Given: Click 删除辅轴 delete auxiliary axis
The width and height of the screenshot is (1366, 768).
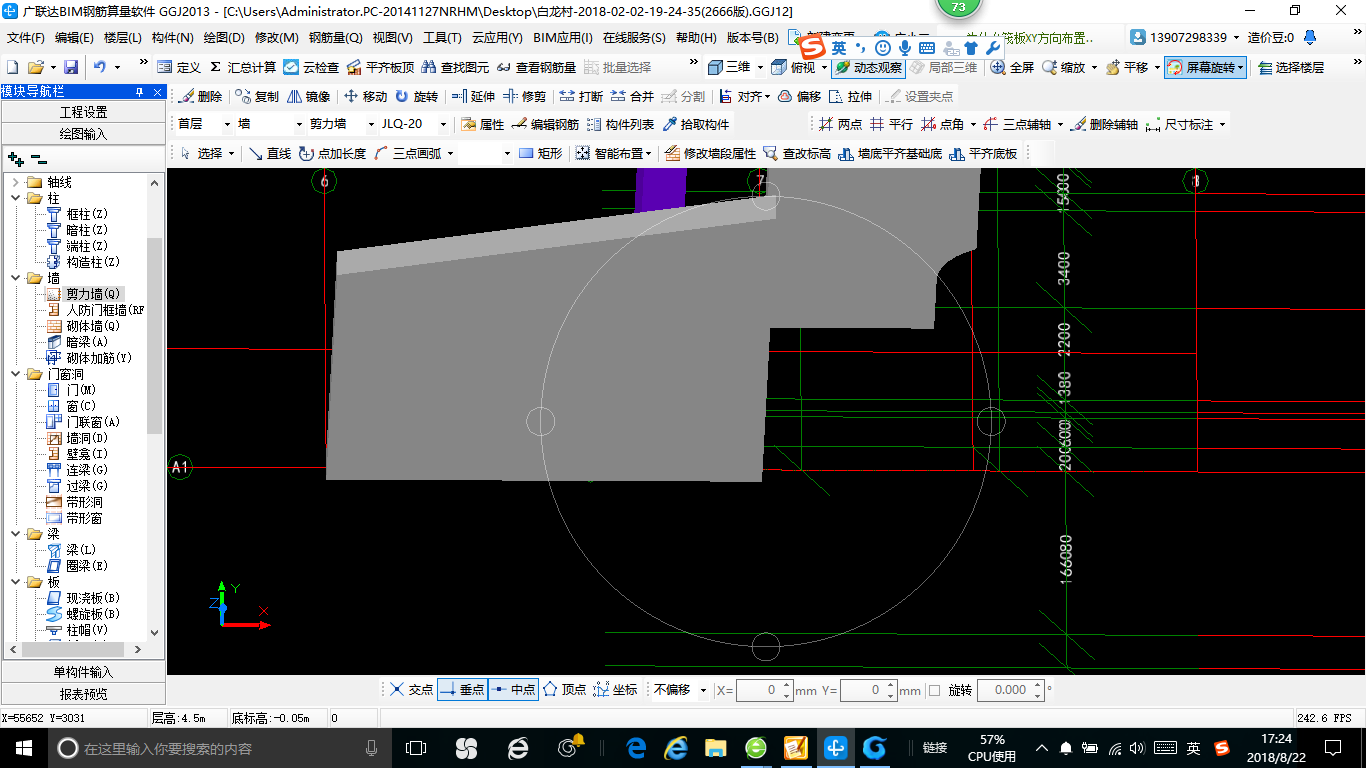Looking at the screenshot, I should (1104, 125).
